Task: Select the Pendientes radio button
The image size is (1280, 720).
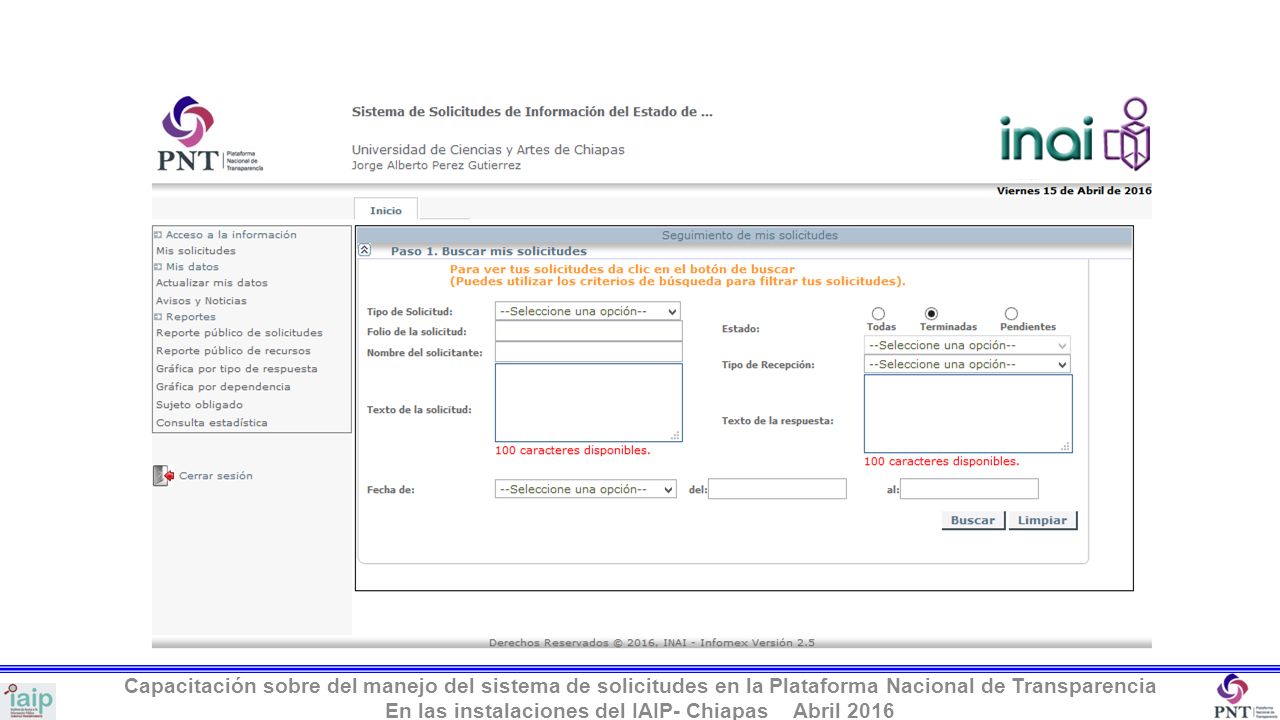Action: tap(1011, 314)
